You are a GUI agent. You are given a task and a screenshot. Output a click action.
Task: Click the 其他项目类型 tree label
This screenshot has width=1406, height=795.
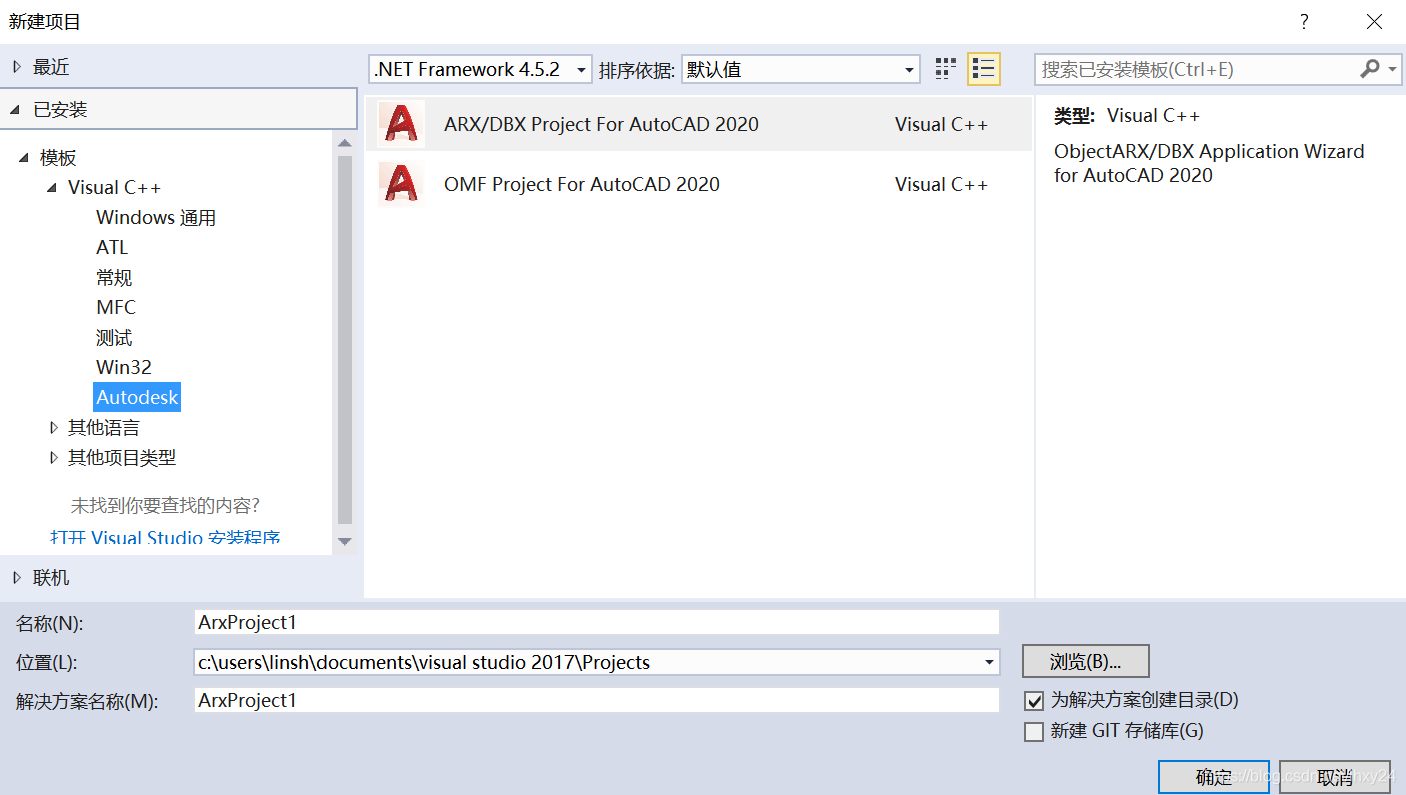pos(122,458)
